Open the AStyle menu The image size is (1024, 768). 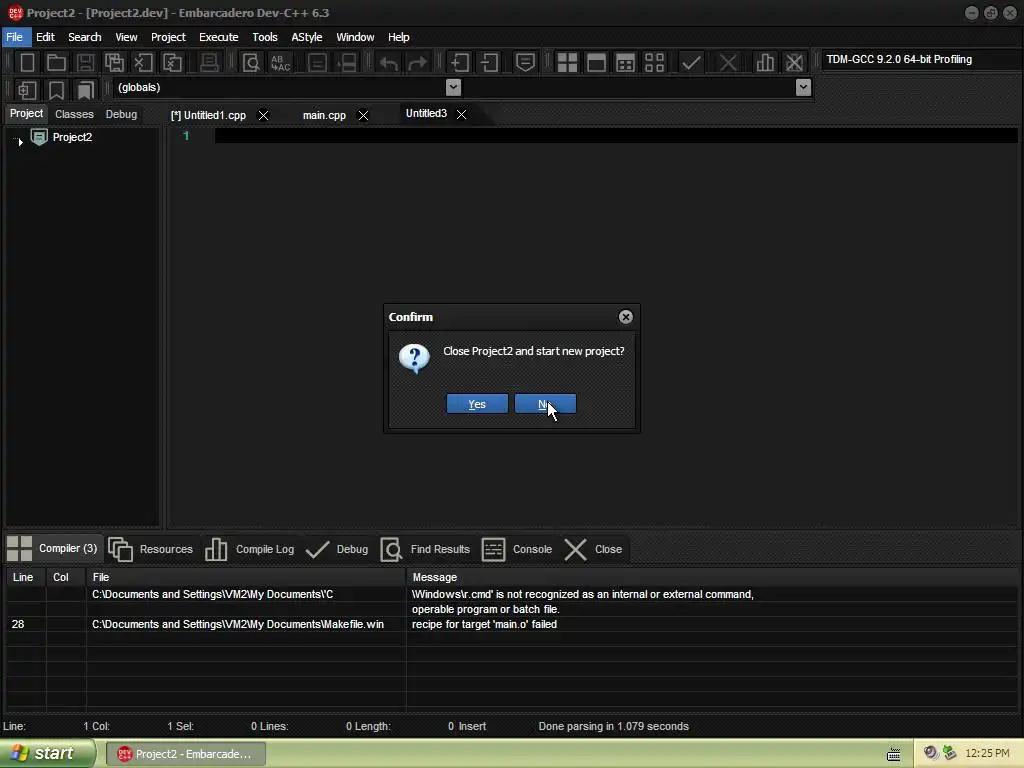307,37
